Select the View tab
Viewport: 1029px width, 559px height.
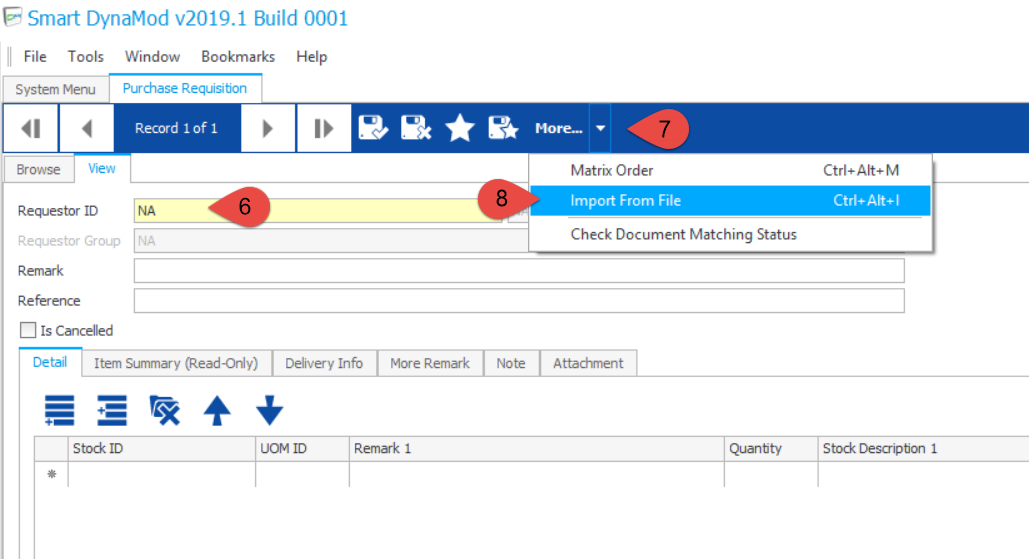[102, 169]
